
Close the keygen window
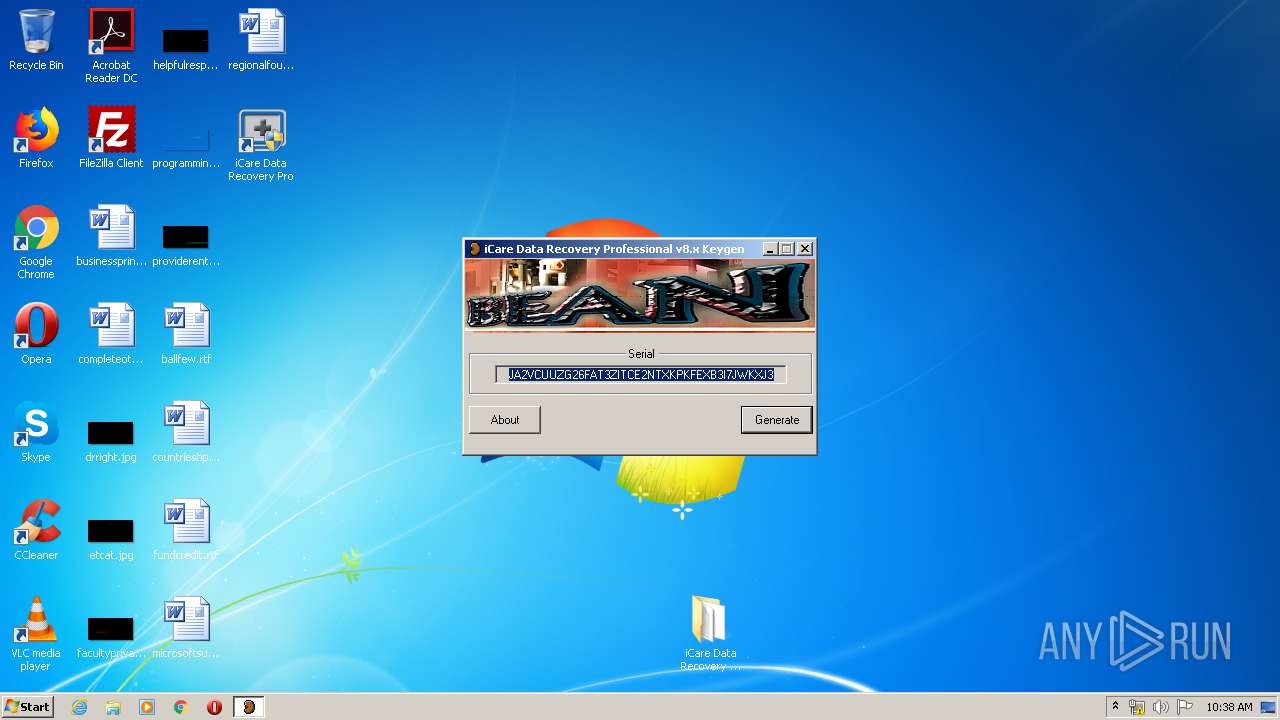coord(805,249)
